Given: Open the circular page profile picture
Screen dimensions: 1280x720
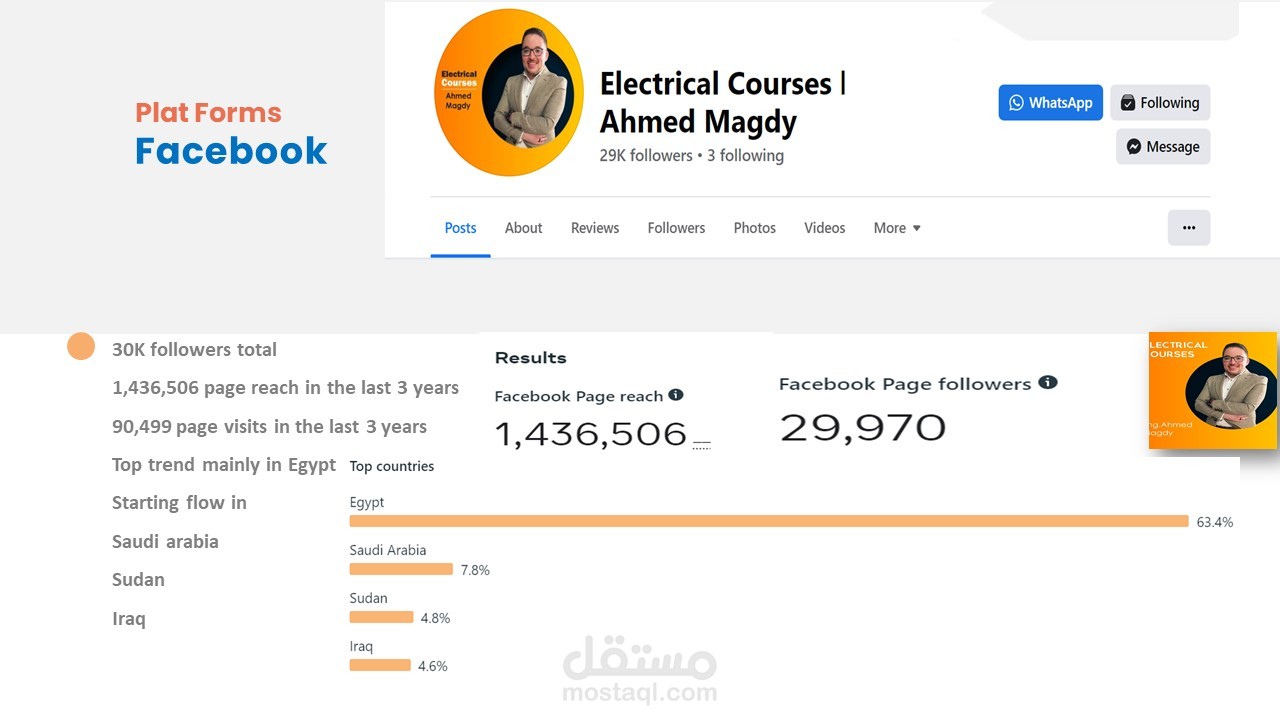Looking at the screenshot, I should tap(509, 92).
